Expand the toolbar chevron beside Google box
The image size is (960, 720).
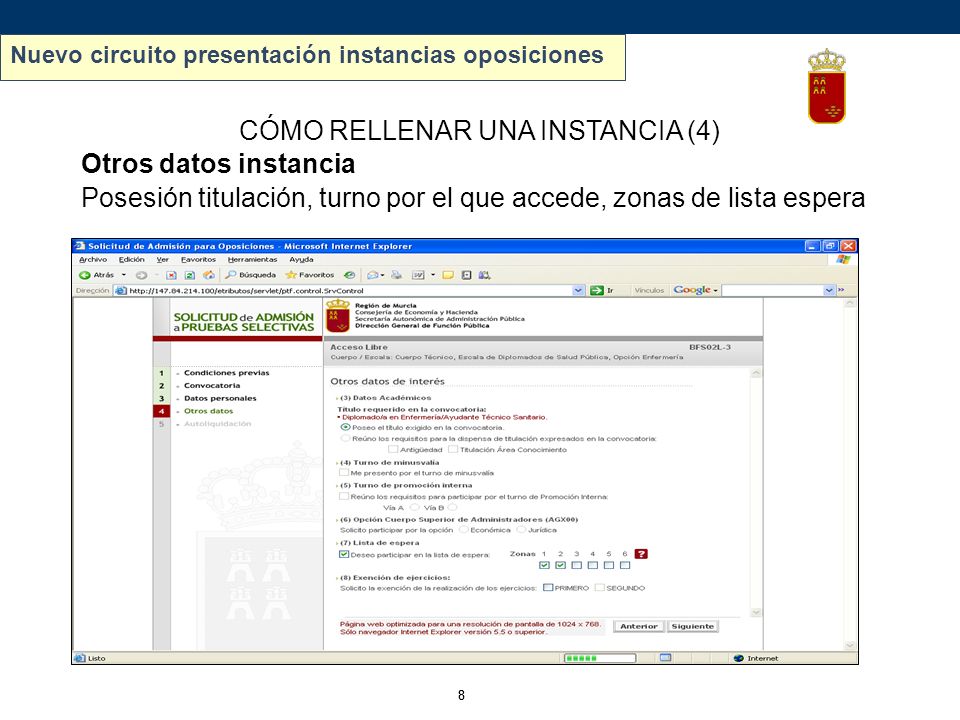[x=841, y=290]
